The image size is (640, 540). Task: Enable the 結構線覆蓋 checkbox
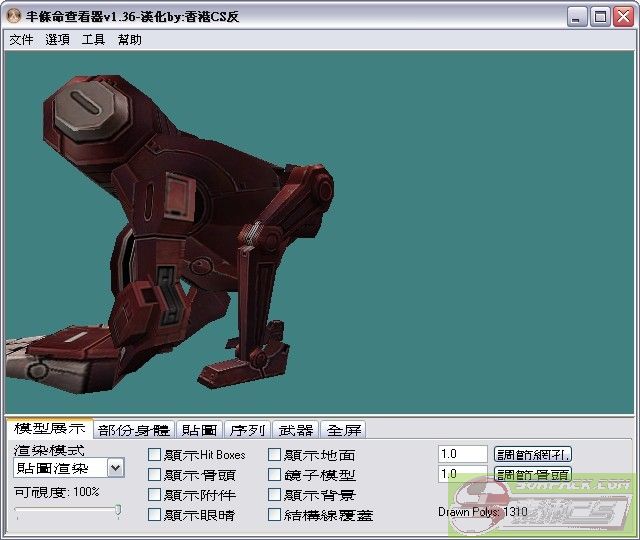pos(274,515)
